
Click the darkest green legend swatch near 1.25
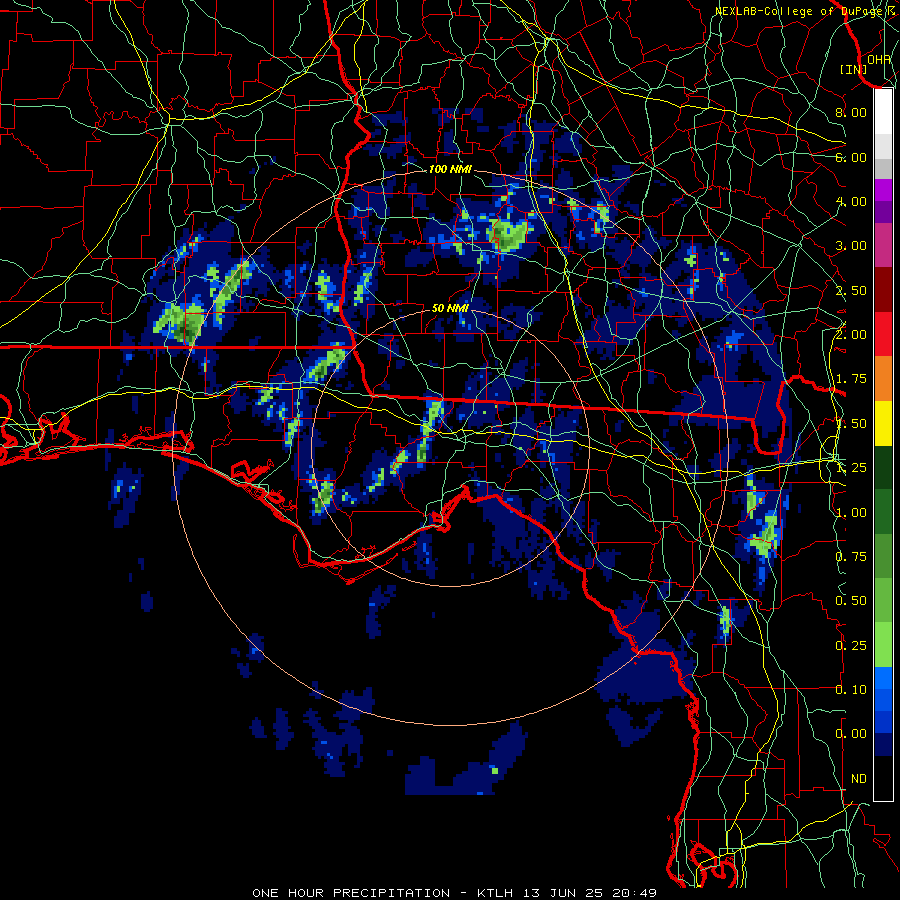click(x=883, y=467)
